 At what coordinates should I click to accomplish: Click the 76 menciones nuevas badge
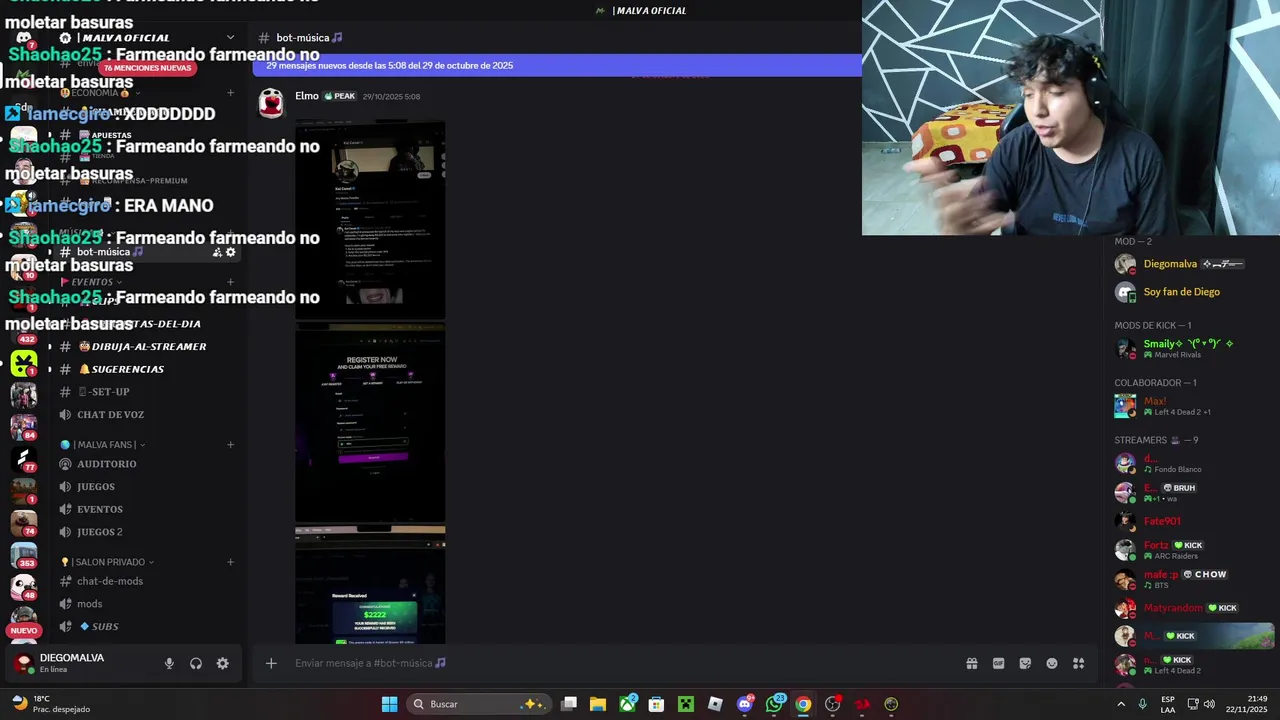147,68
